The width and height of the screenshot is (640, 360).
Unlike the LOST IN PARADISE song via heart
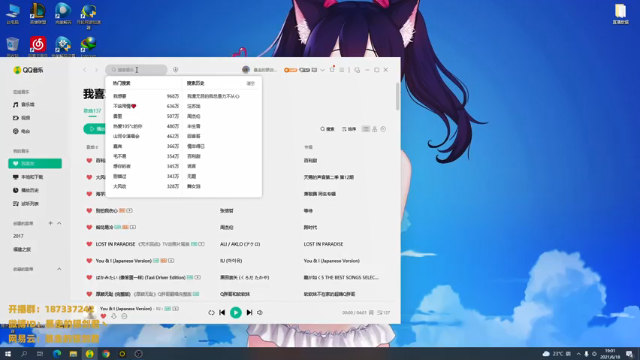click(x=89, y=244)
